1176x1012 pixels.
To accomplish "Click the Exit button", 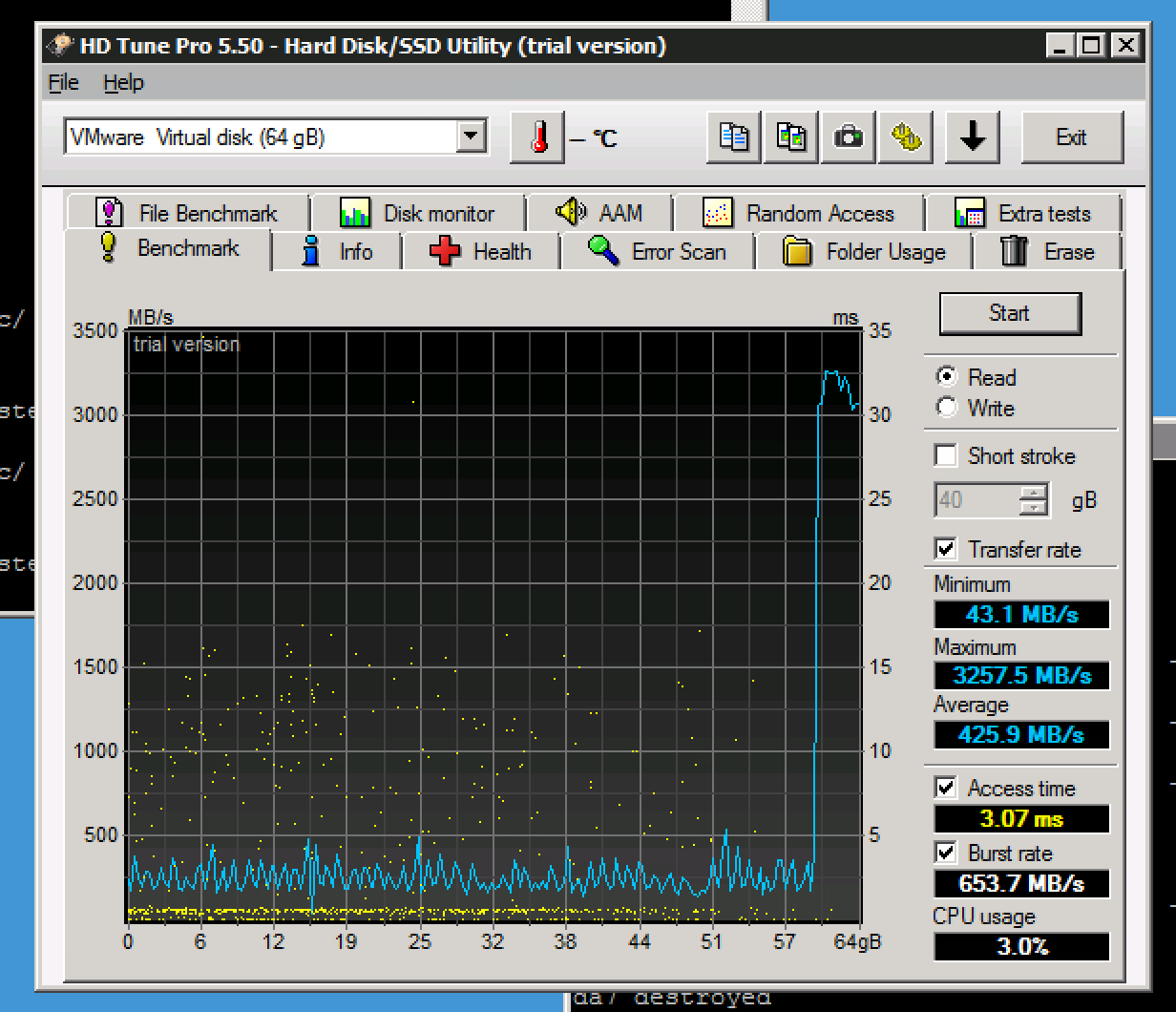I will (x=1071, y=137).
